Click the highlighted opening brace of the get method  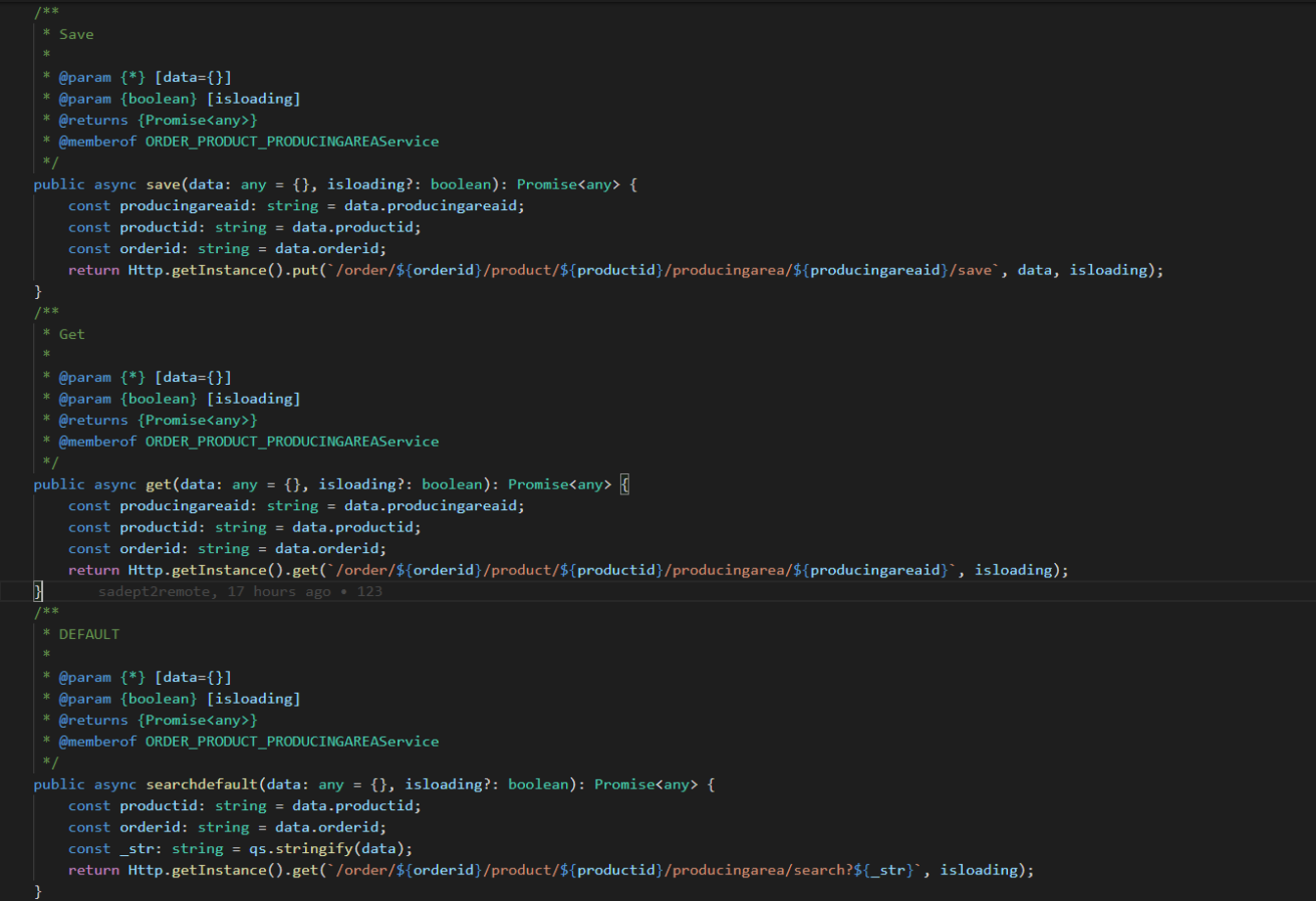(x=625, y=485)
